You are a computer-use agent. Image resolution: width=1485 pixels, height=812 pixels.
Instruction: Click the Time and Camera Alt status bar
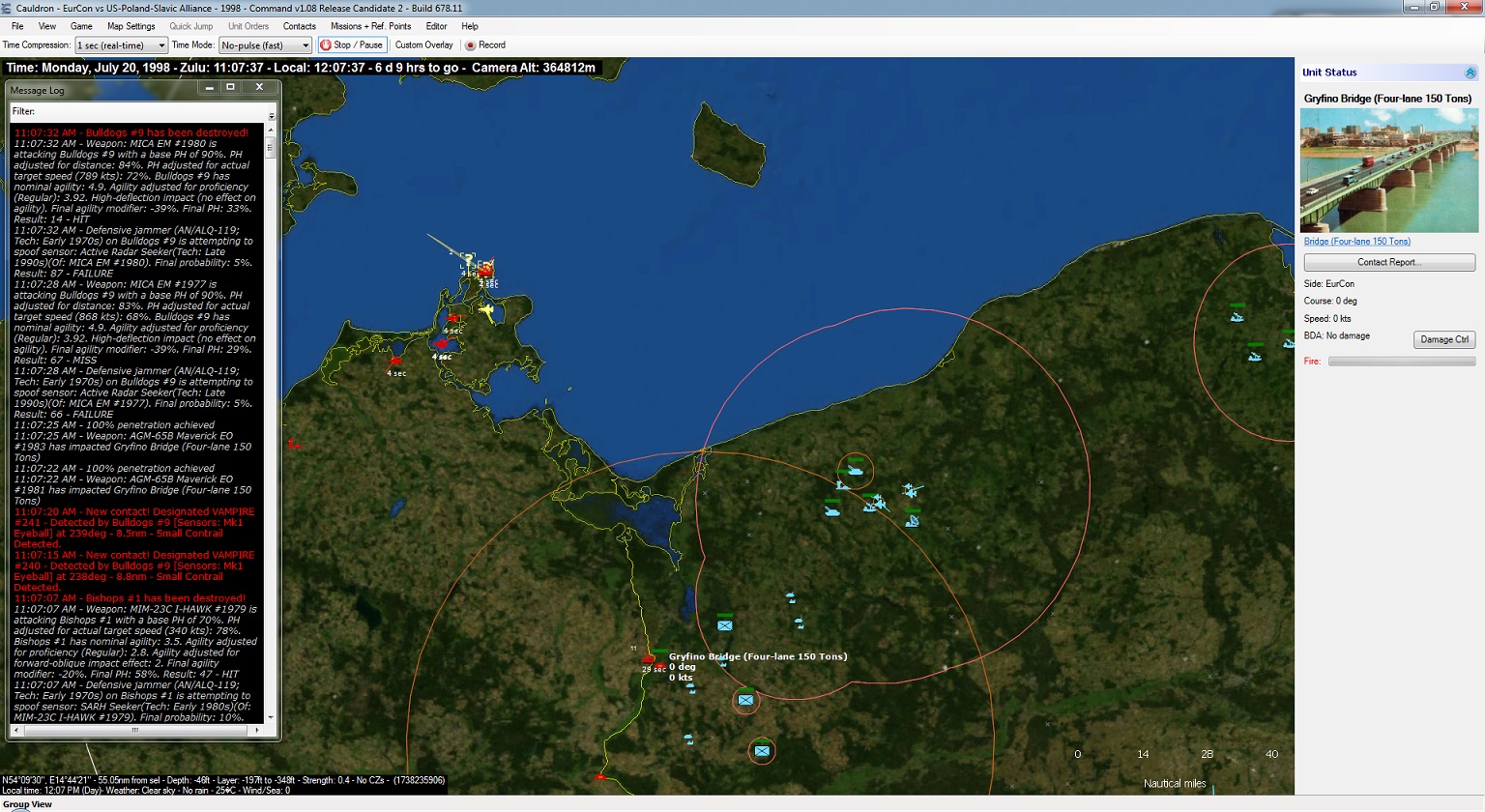[x=301, y=68]
